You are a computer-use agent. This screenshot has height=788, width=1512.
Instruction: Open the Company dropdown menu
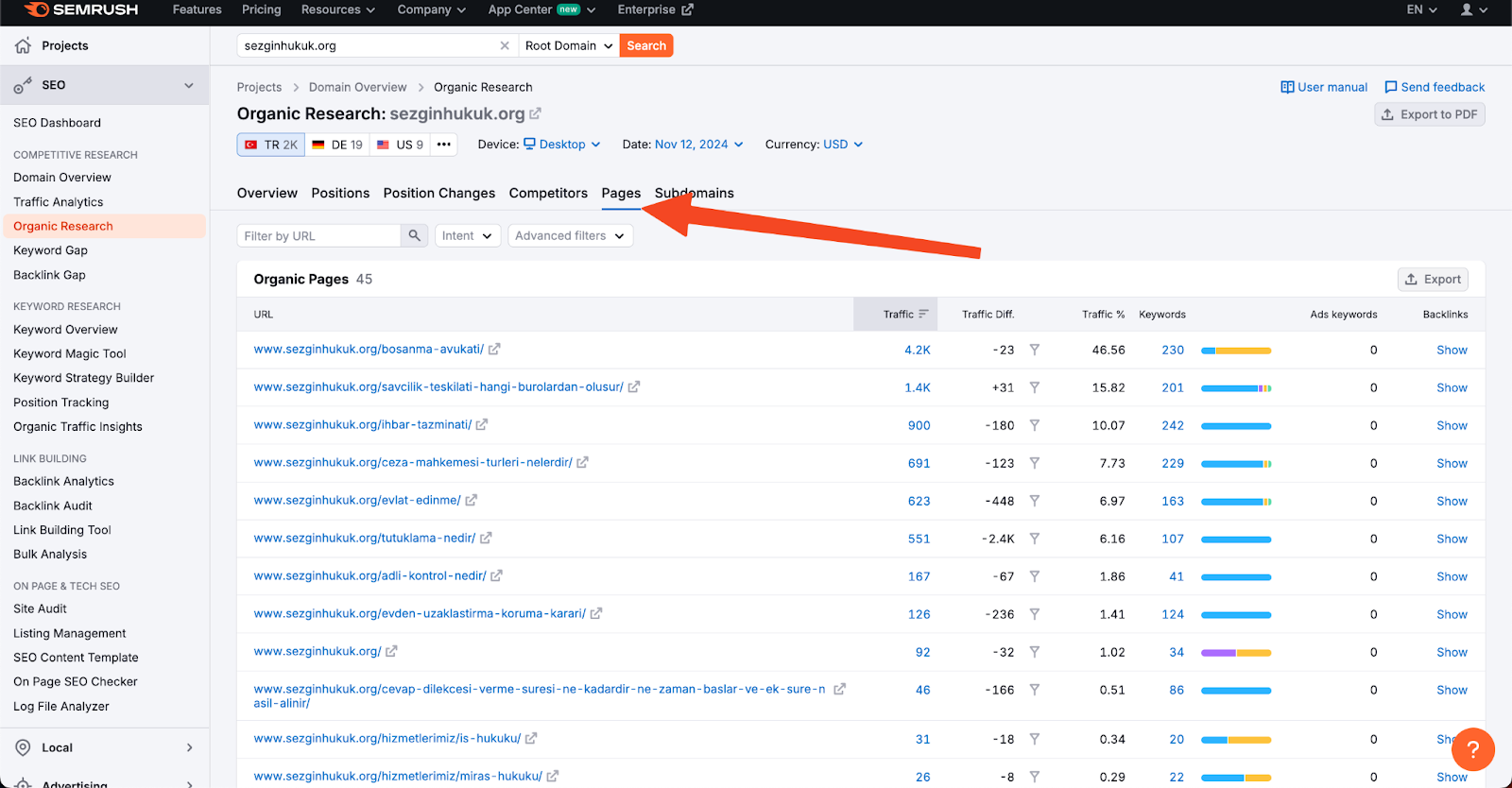pos(432,9)
